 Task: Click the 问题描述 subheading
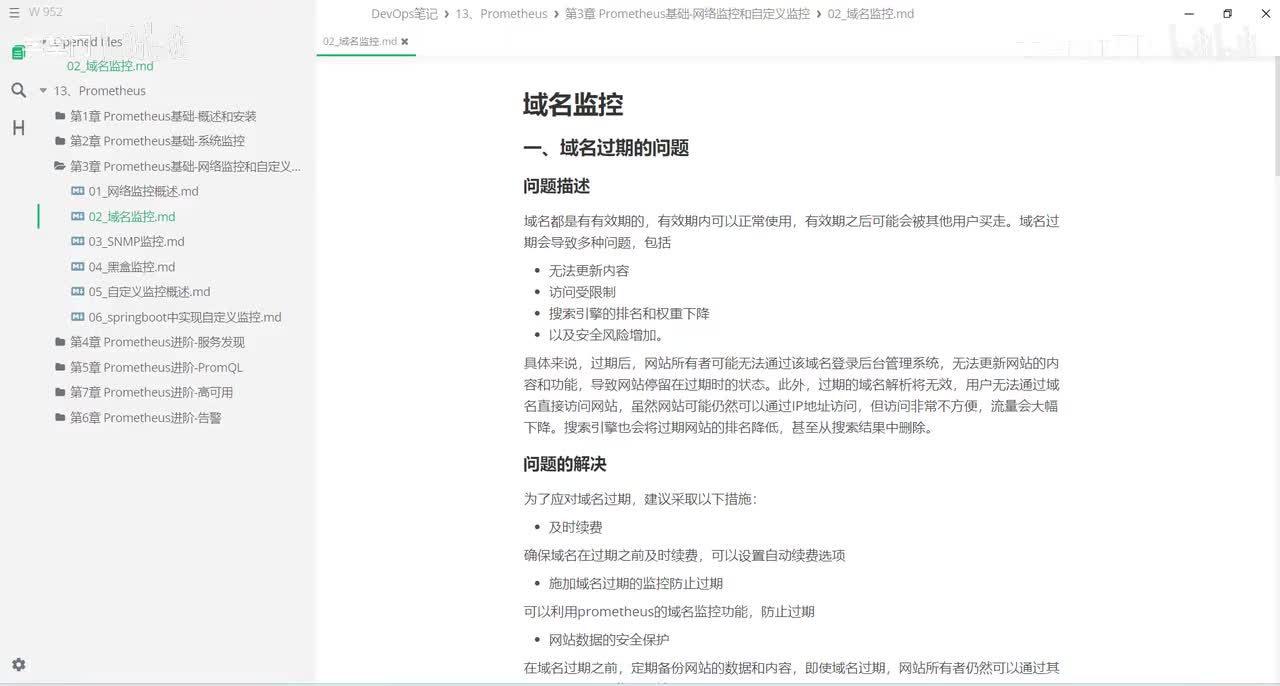click(556, 186)
